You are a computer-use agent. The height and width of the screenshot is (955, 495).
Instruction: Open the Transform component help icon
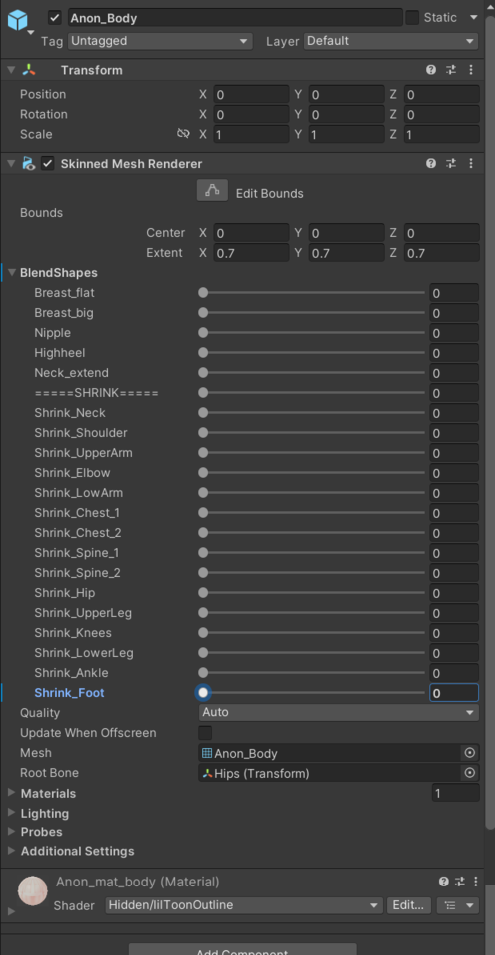point(431,70)
